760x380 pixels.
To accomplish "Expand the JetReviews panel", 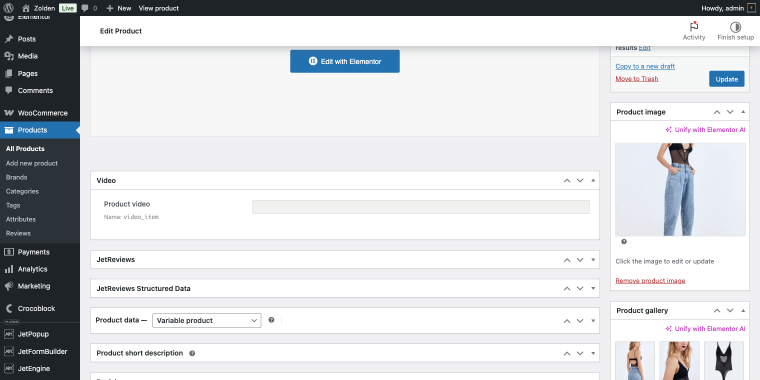I will coord(593,260).
